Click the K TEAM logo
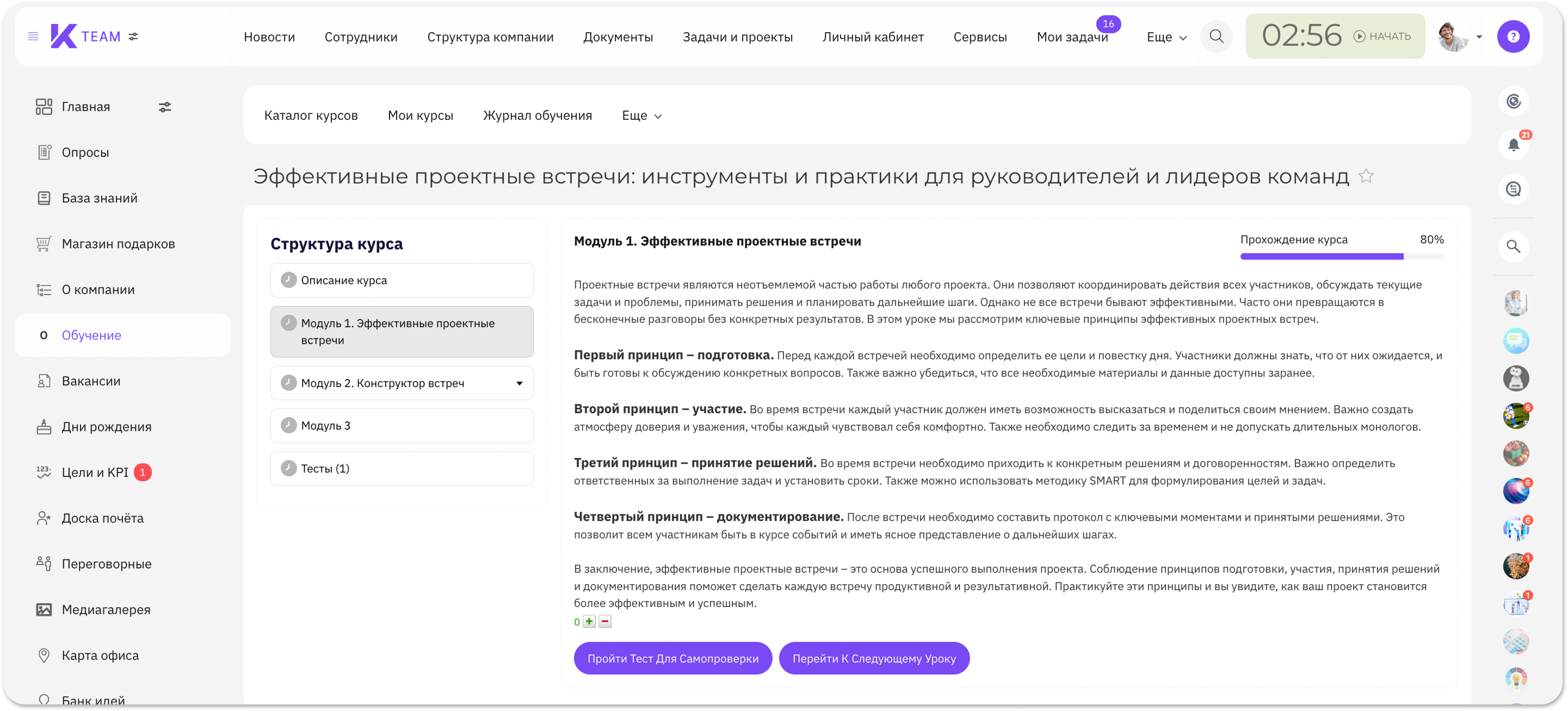The image size is (1568, 711). tap(86, 36)
